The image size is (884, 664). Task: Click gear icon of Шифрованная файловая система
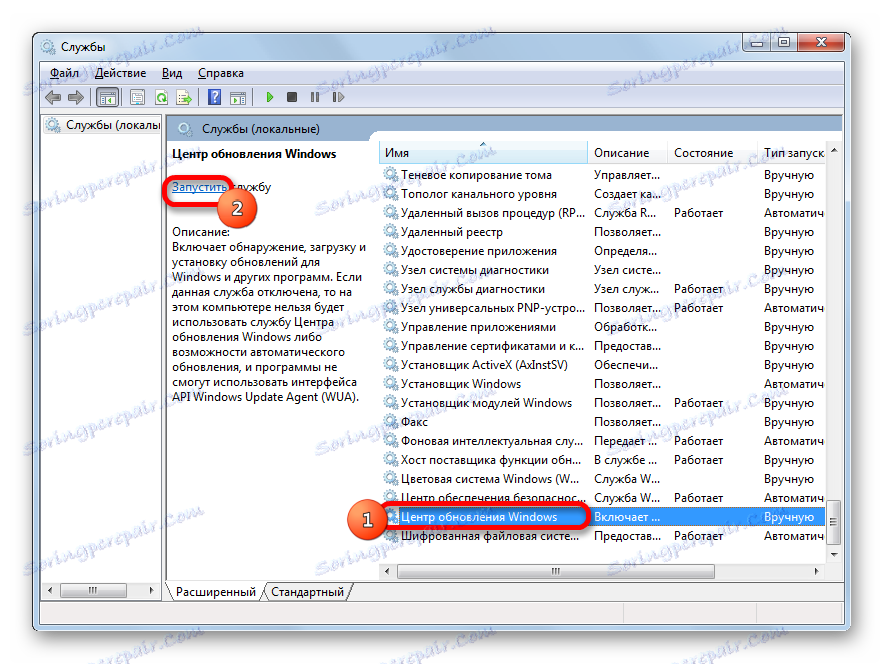click(390, 535)
